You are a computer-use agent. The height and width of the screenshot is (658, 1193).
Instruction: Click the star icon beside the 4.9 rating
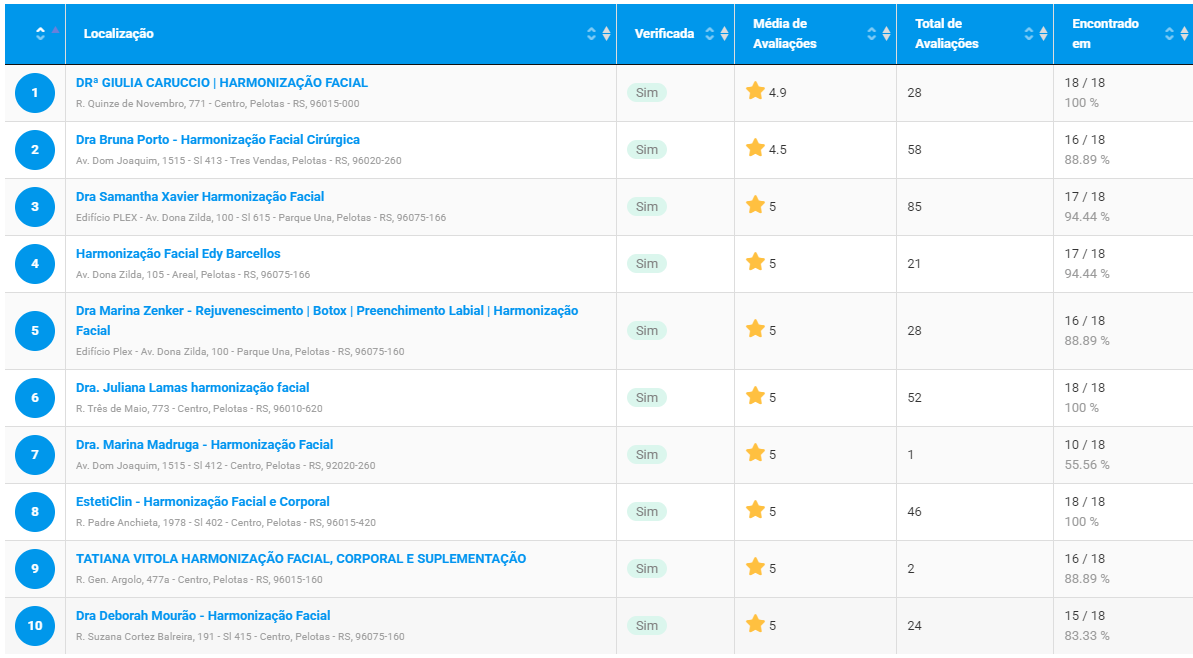tap(756, 91)
